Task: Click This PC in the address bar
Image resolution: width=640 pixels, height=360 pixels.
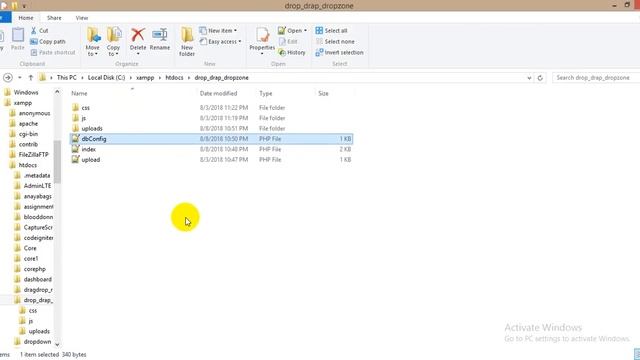Action: click(67, 78)
